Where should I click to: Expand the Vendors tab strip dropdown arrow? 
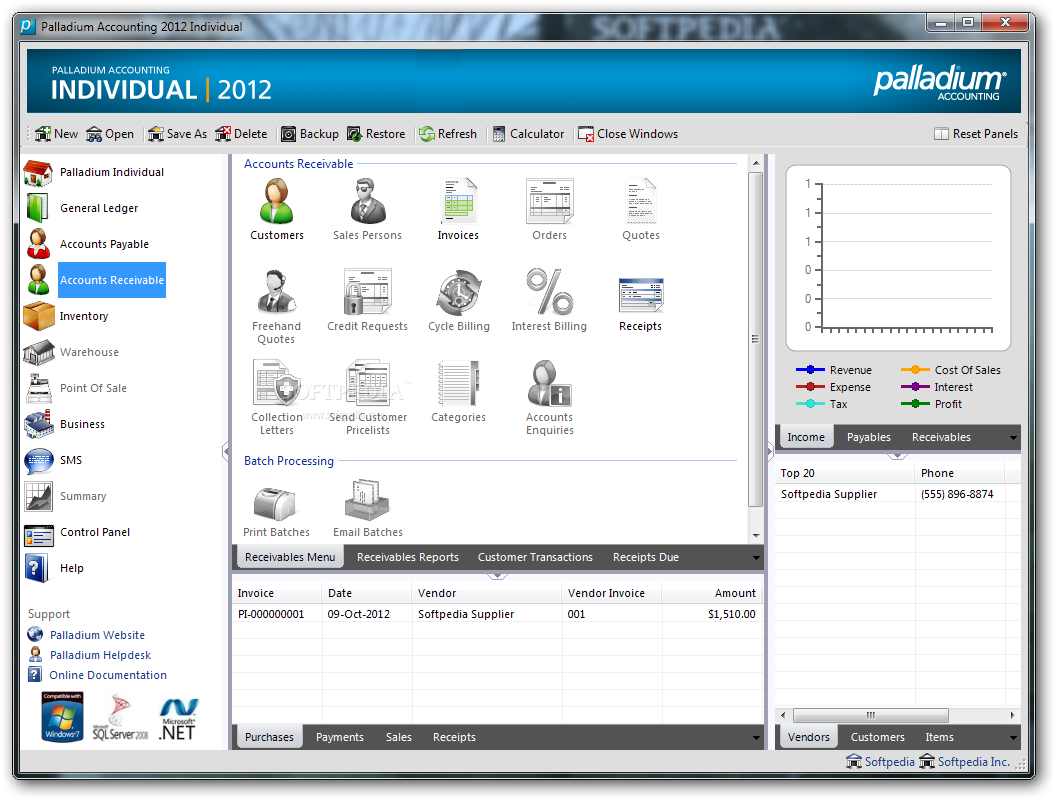(1014, 738)
